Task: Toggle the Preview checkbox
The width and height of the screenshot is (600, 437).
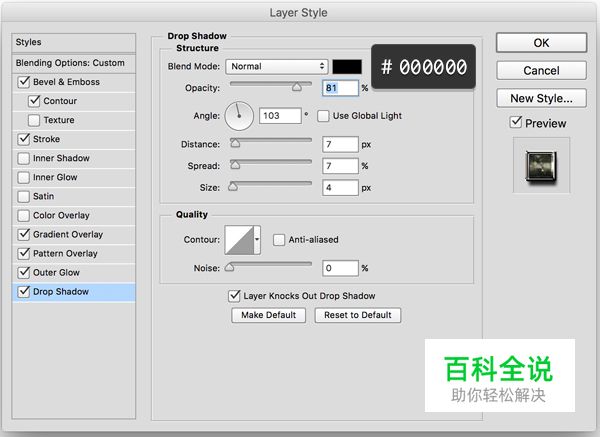Action: [x=516, y=123]
